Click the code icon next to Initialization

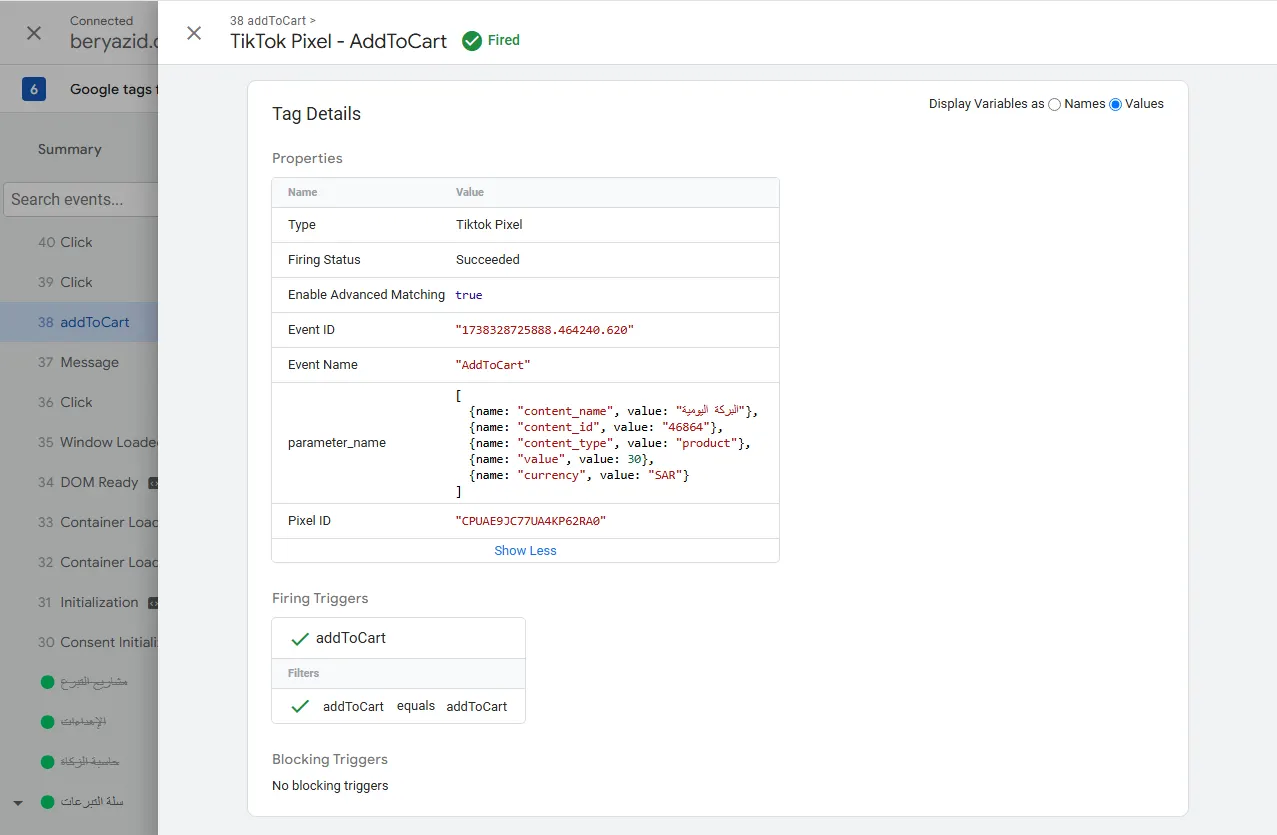(x=153, y=603)
